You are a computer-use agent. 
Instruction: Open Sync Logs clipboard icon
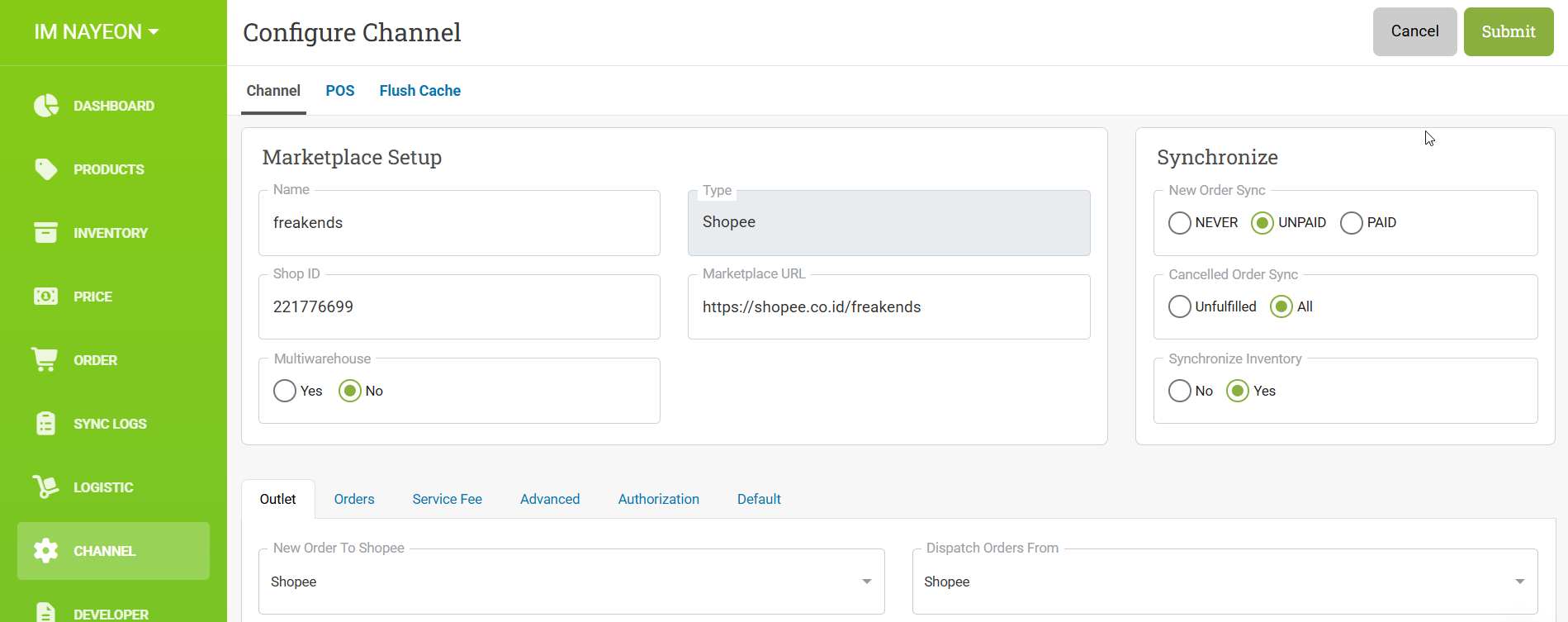click(46, 424)
